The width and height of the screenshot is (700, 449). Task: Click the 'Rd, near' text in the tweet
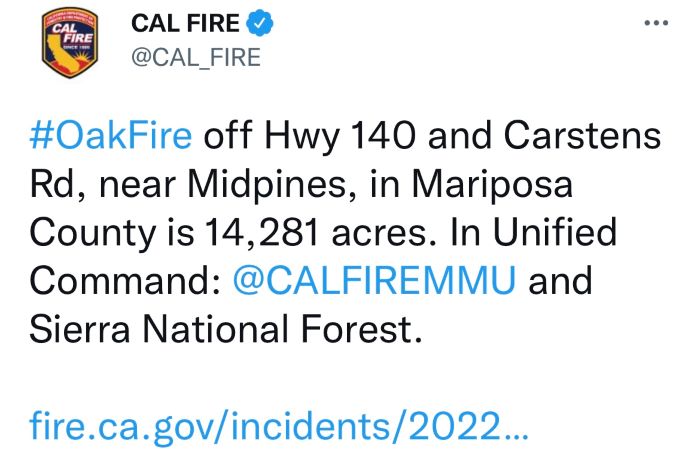102,184
